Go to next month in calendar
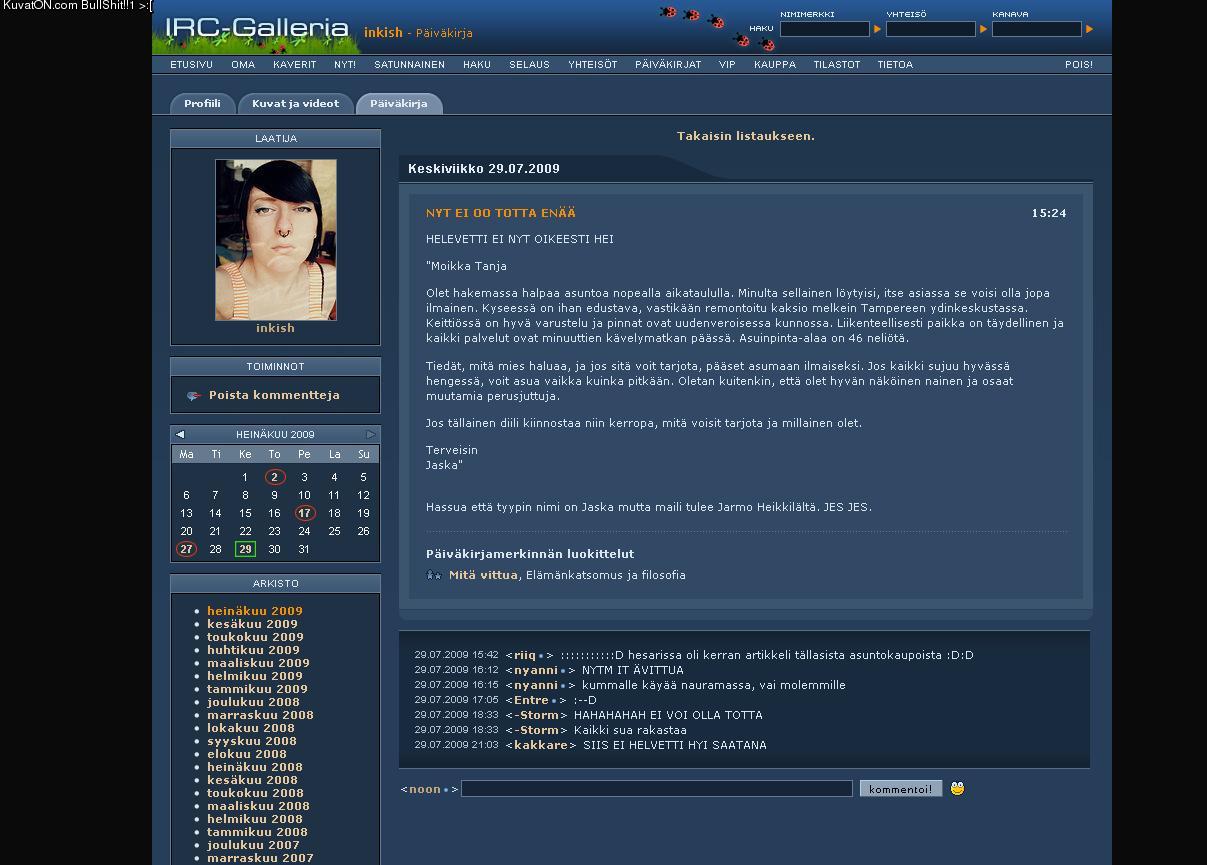 click(x=370, y=434)
